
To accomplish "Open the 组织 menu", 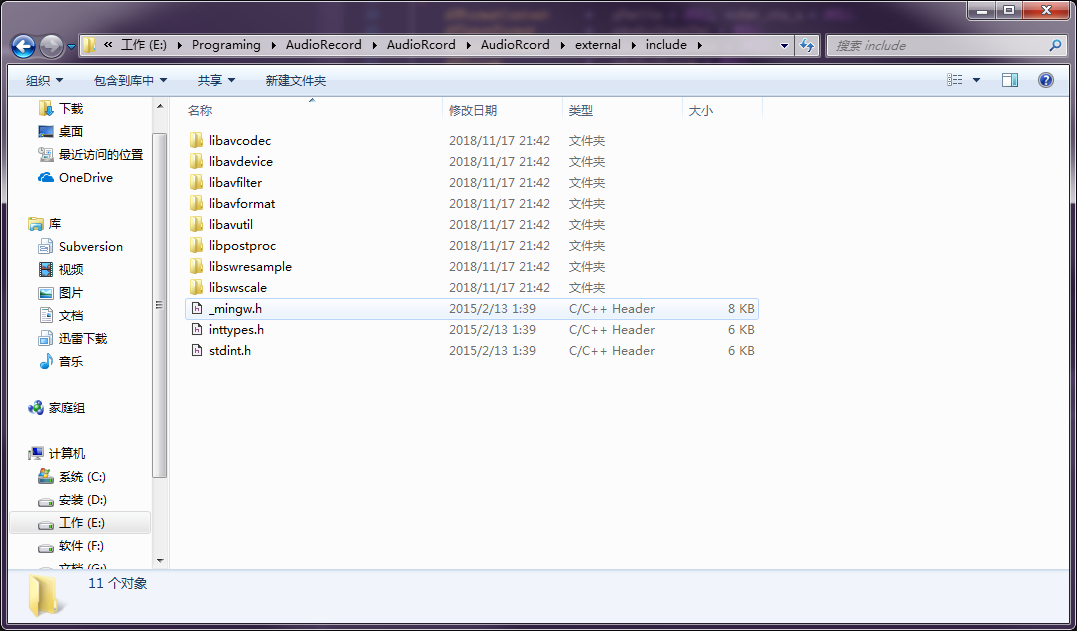I will (x=44, y=80).
